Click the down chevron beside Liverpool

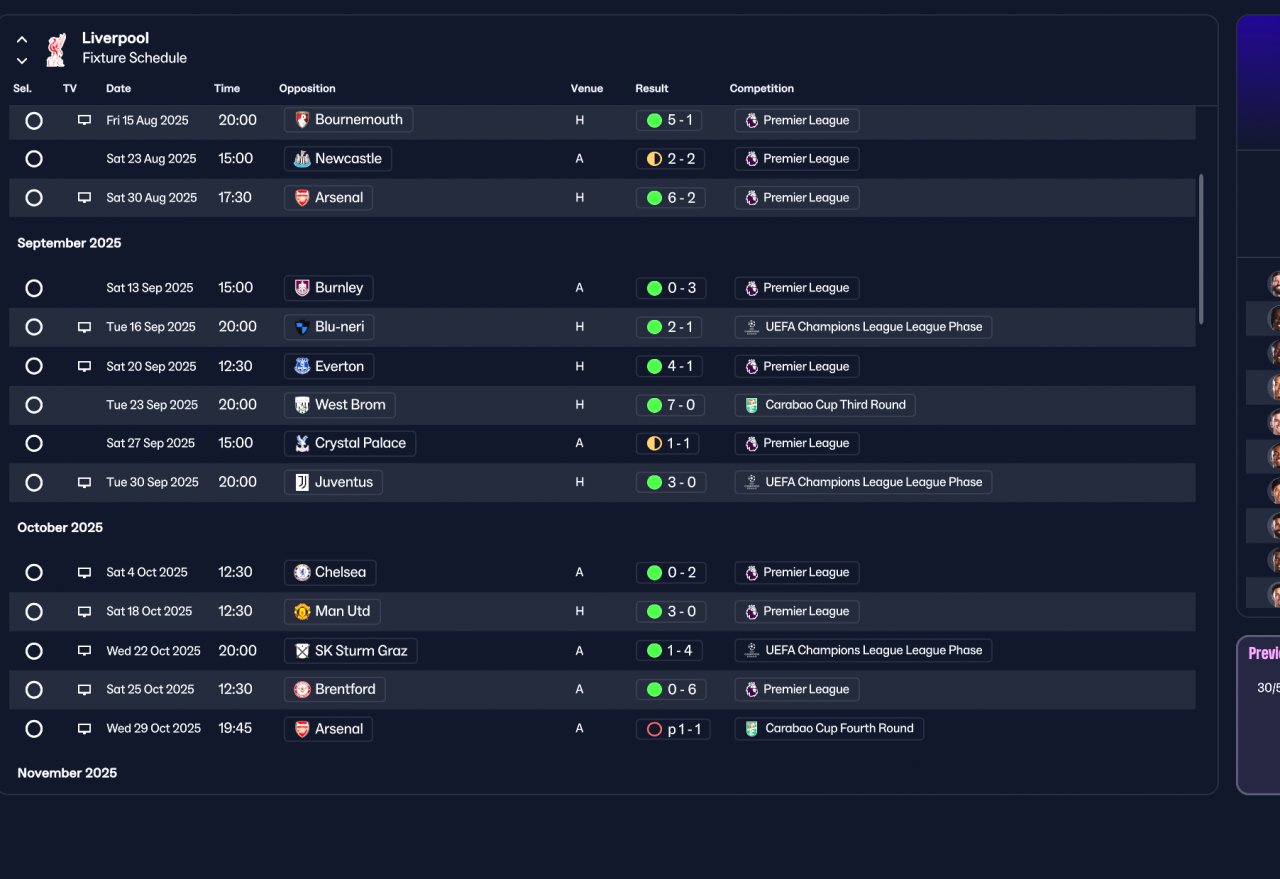(x=22, y=61)
